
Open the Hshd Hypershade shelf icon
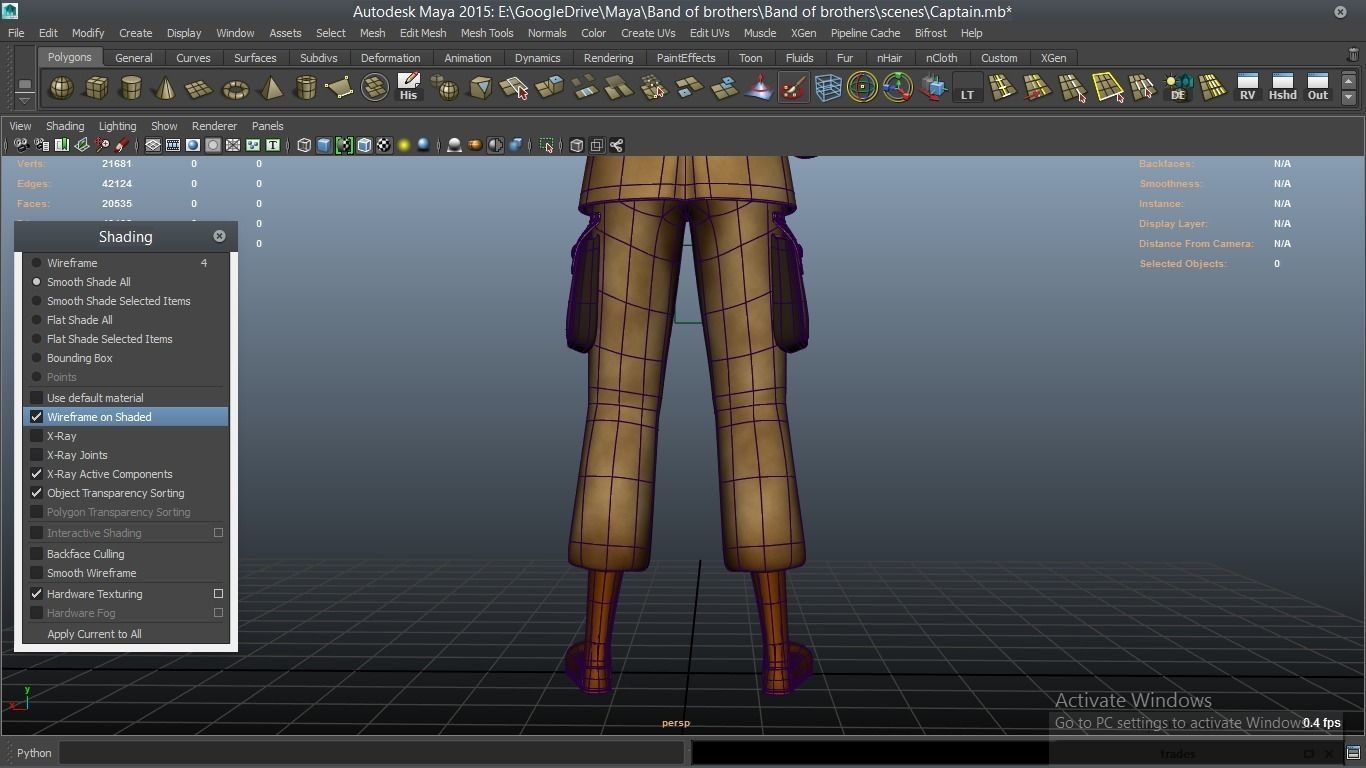(x=1282, y=88)
